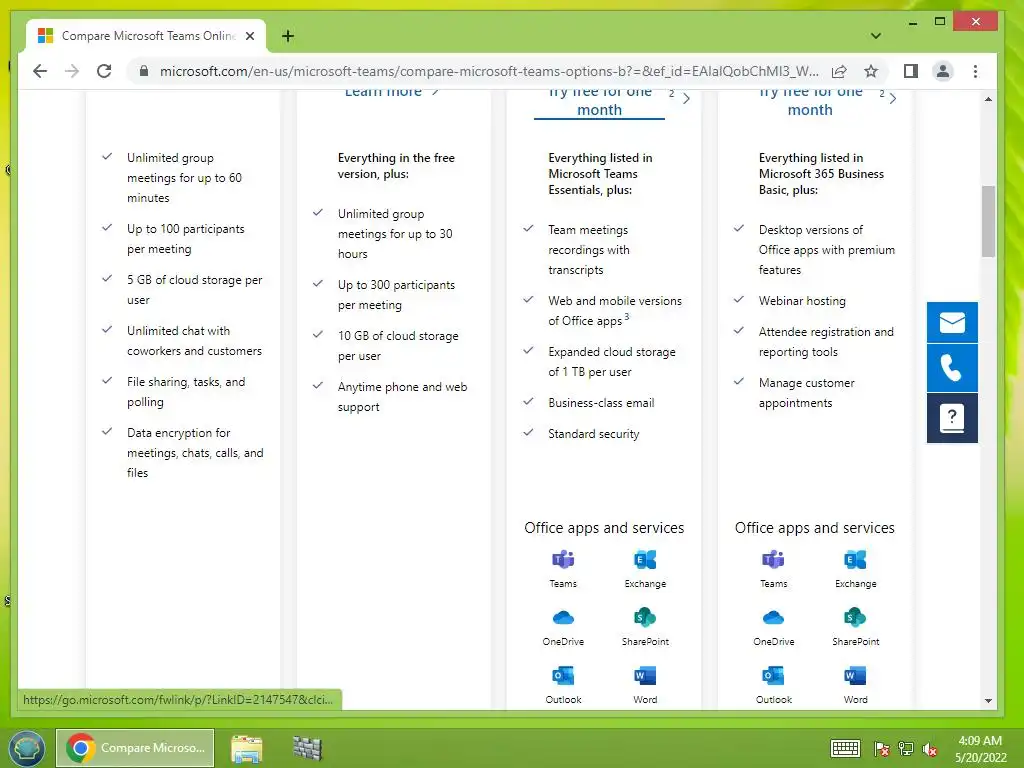Viewport: 1024px width, 768px height.
Task: Open the firewall brick wall taskbar icon
Action: (307, 748)
